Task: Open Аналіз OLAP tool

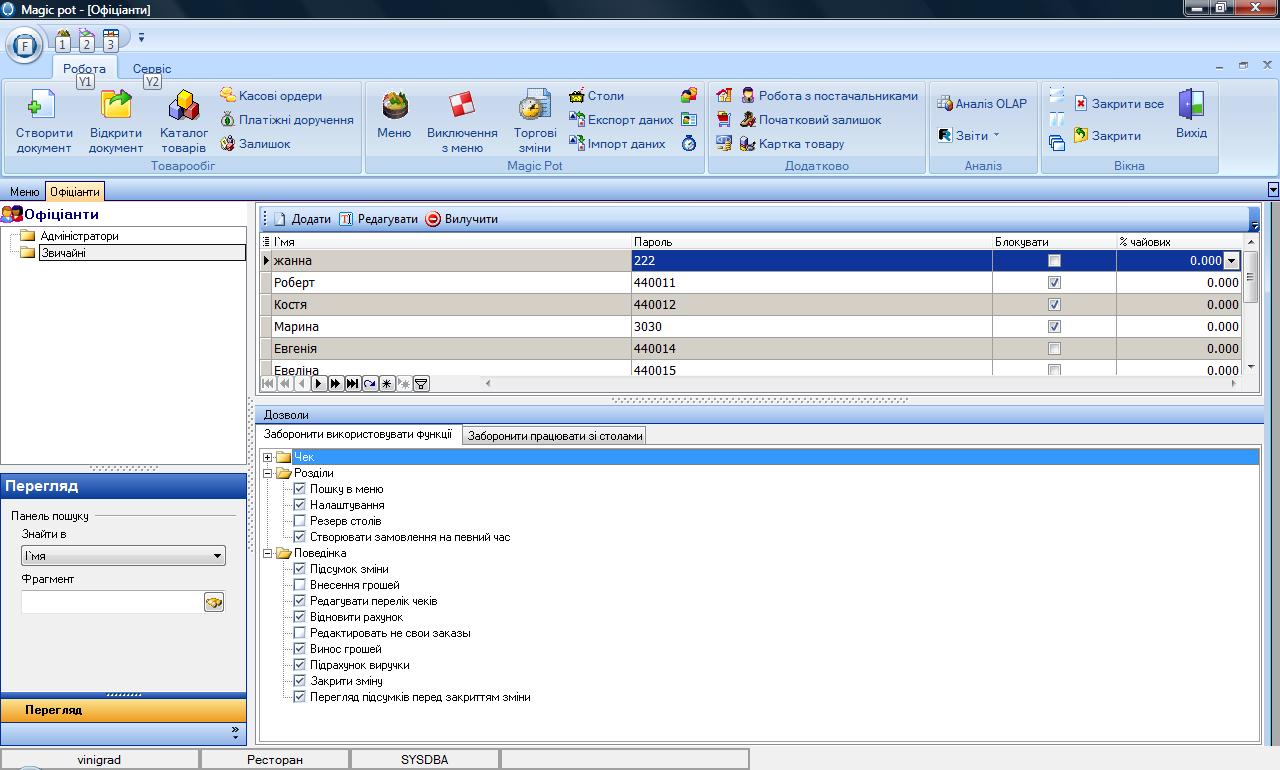Action: [981, 104]
